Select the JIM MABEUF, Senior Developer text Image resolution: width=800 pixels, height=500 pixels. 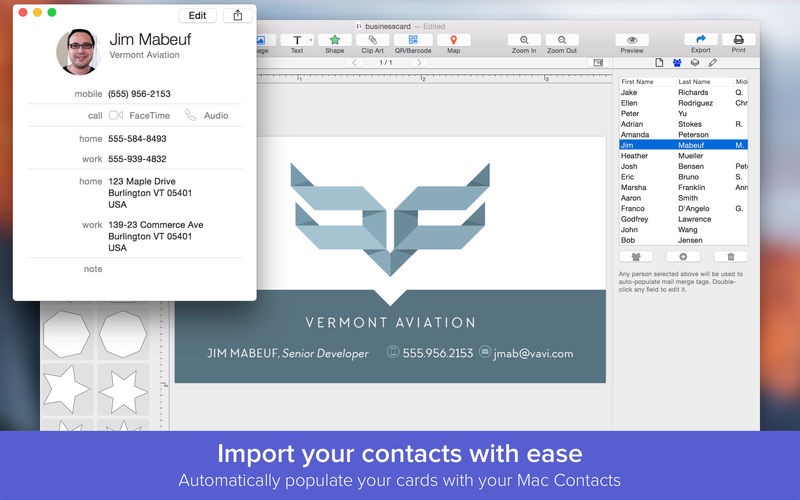[x=288, y=353]
